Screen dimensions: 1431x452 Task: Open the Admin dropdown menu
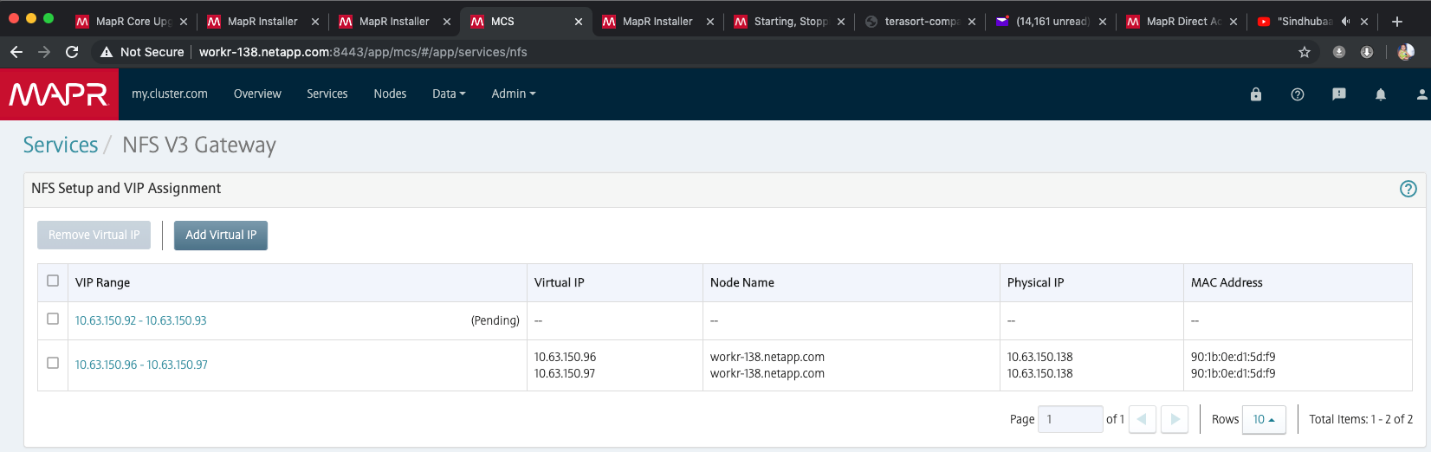click(513, 94)
